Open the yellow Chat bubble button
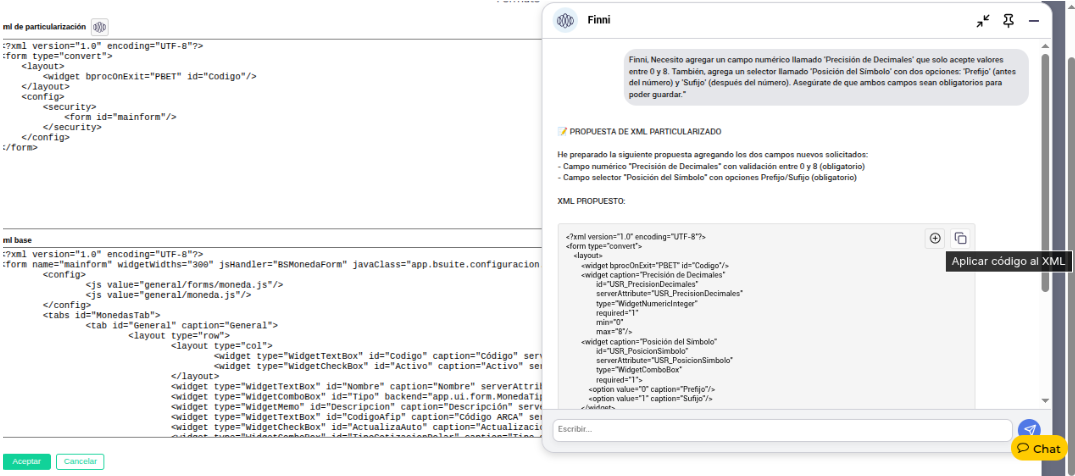 point(1039,449)
